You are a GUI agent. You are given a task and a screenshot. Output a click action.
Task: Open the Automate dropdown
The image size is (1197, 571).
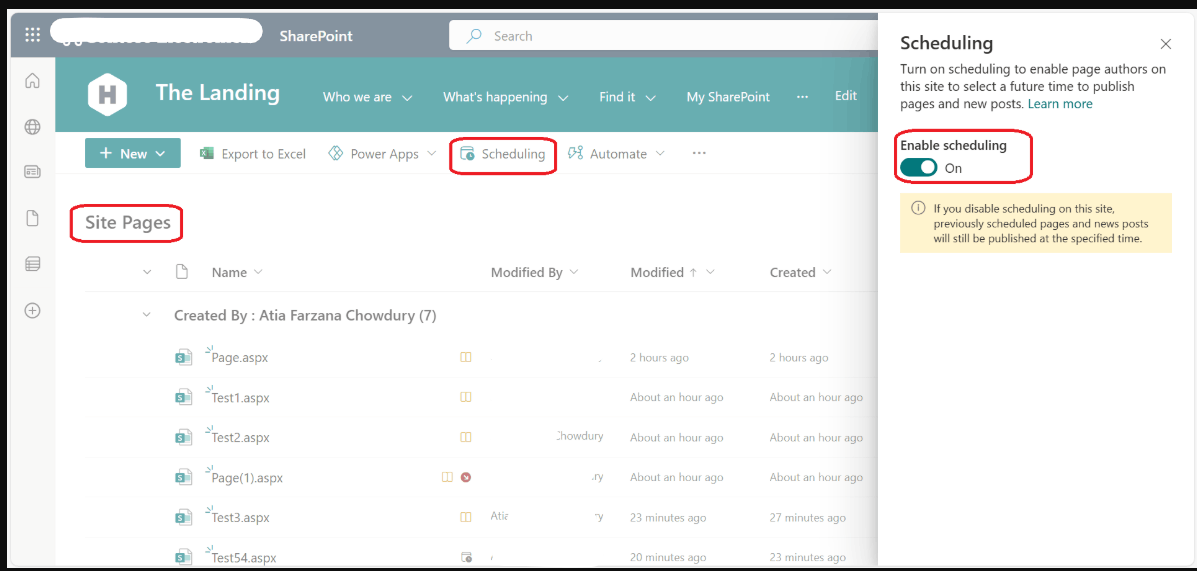[660, 153]
